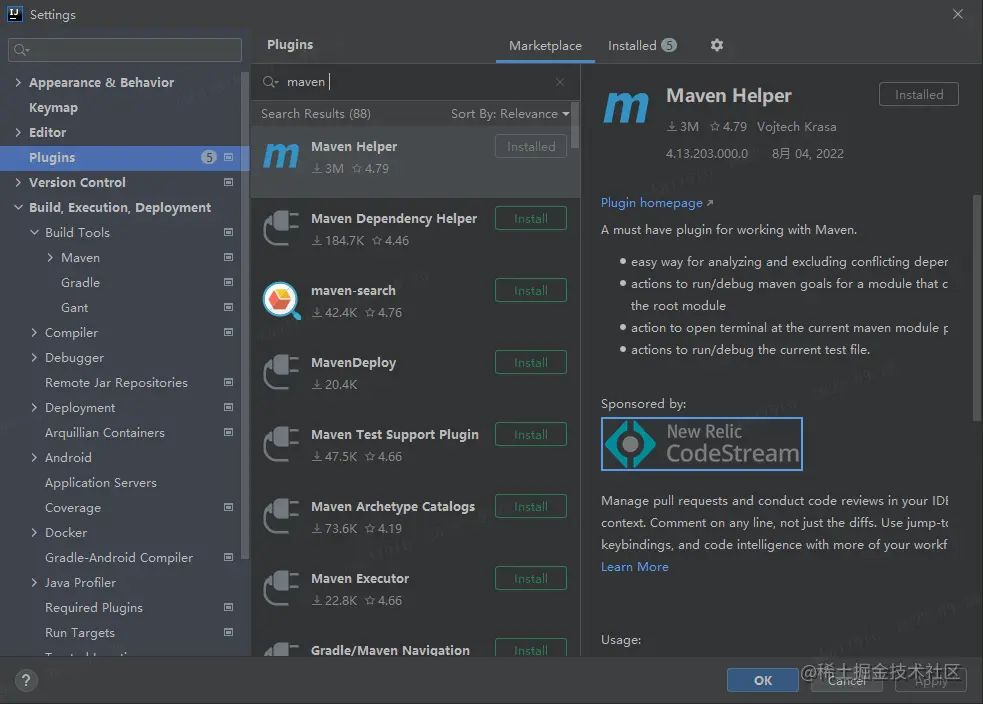
Task: Select Maven Archetype Catalogs plugin icon
Action: (x=281, y=517)
